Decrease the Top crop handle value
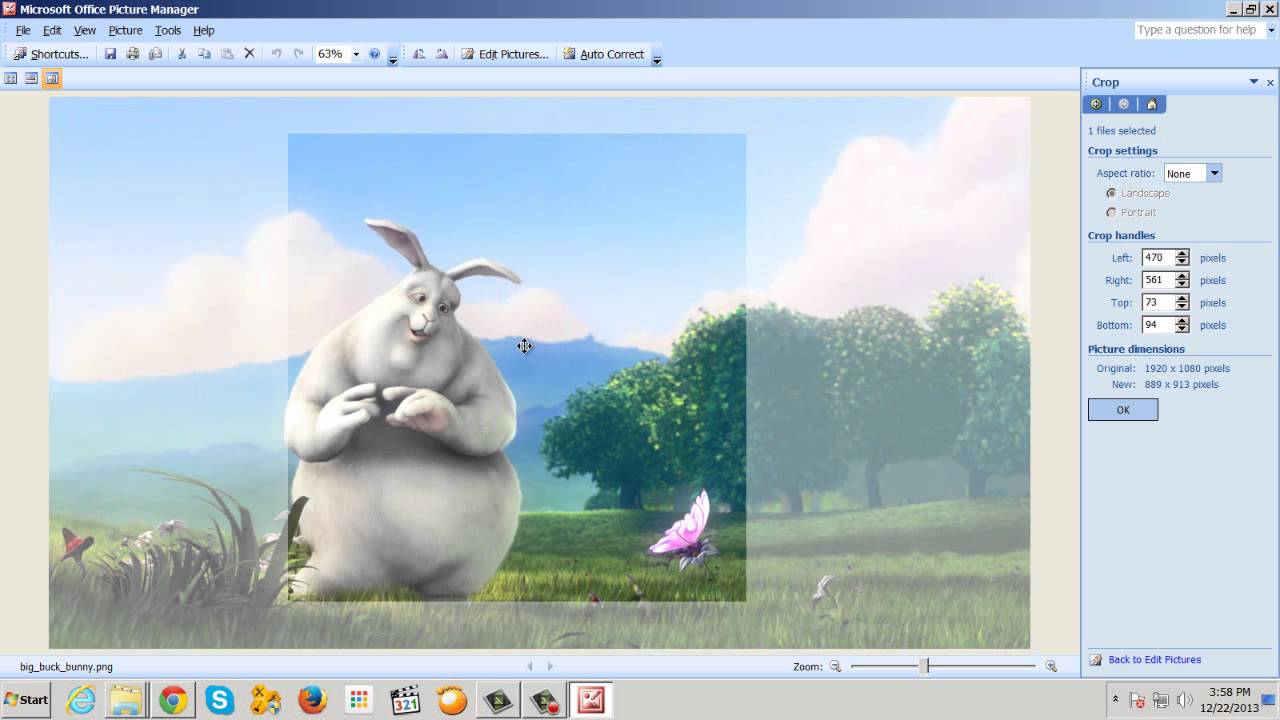The width and height of the screenshot is (1280, 720). point(1182,307)
